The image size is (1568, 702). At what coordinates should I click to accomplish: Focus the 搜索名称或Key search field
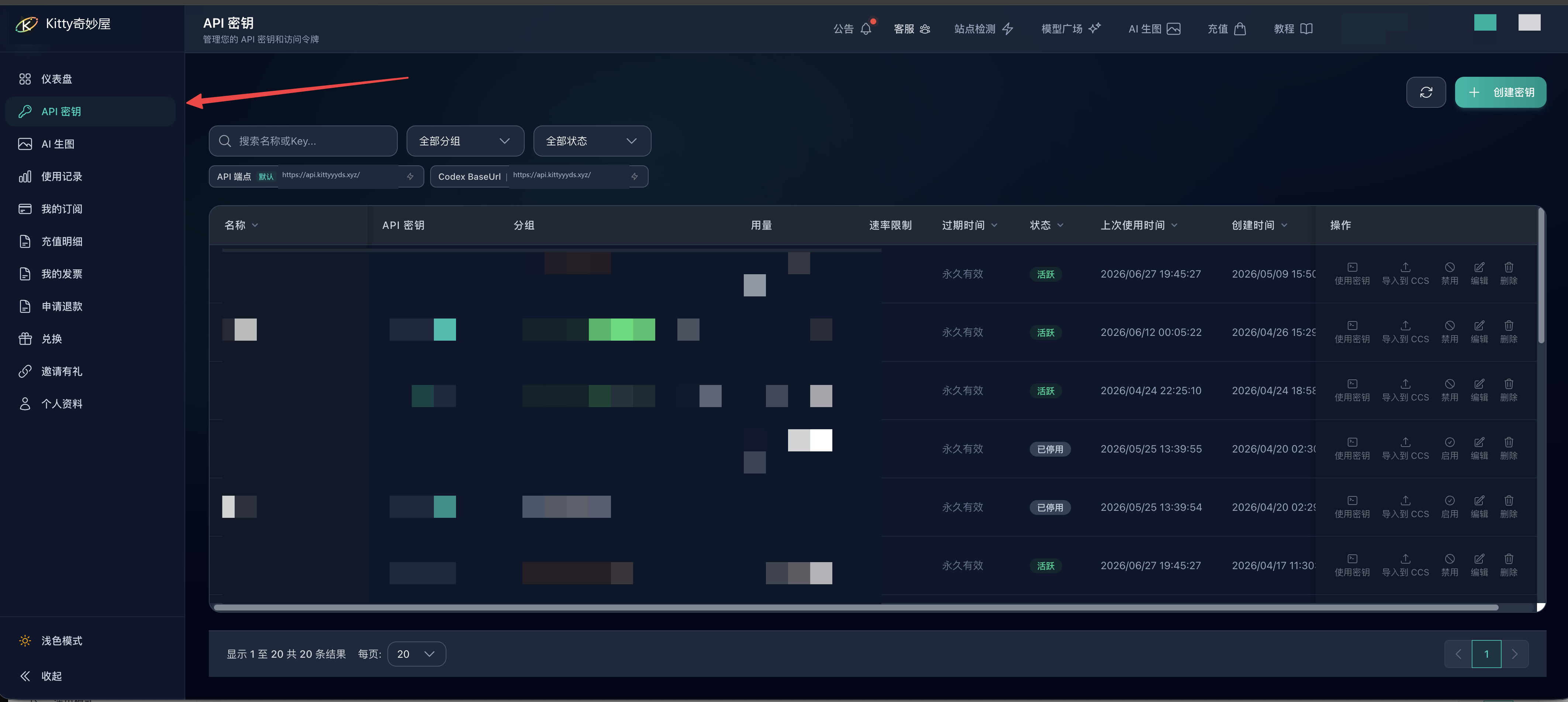303,141
